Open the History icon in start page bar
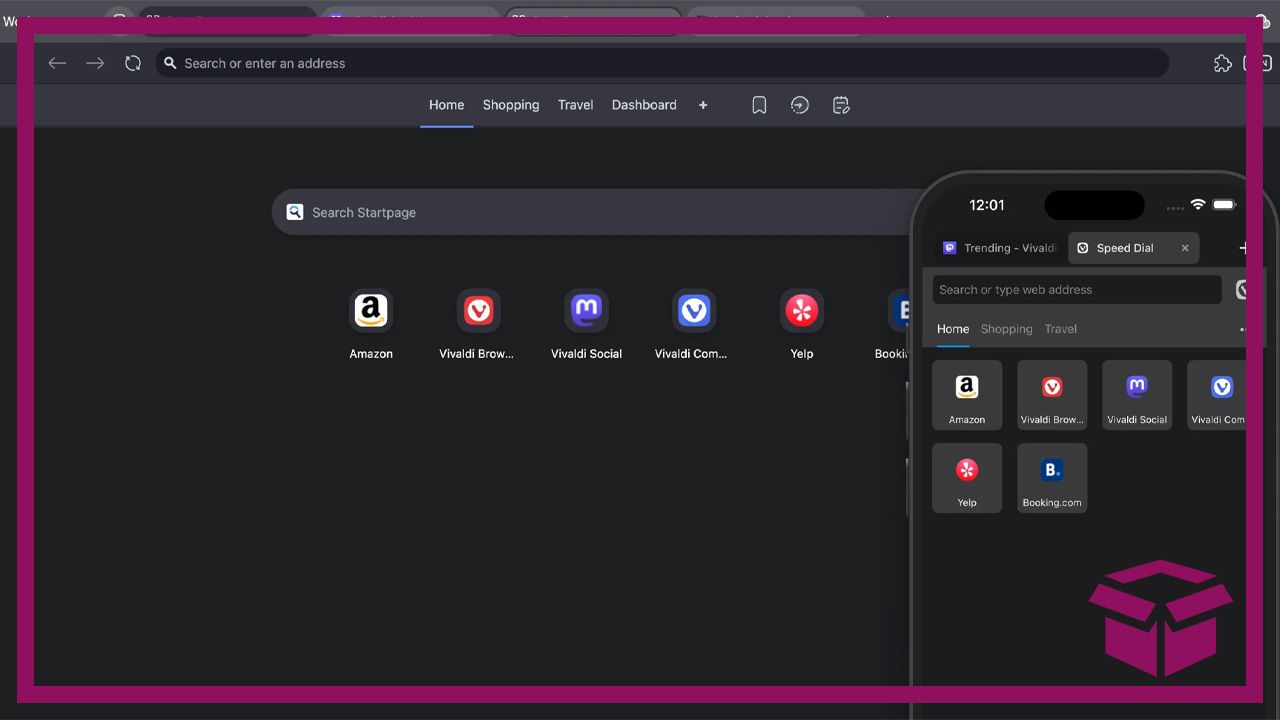This screenshot has height=720, width=1280. tap(800, 105)
